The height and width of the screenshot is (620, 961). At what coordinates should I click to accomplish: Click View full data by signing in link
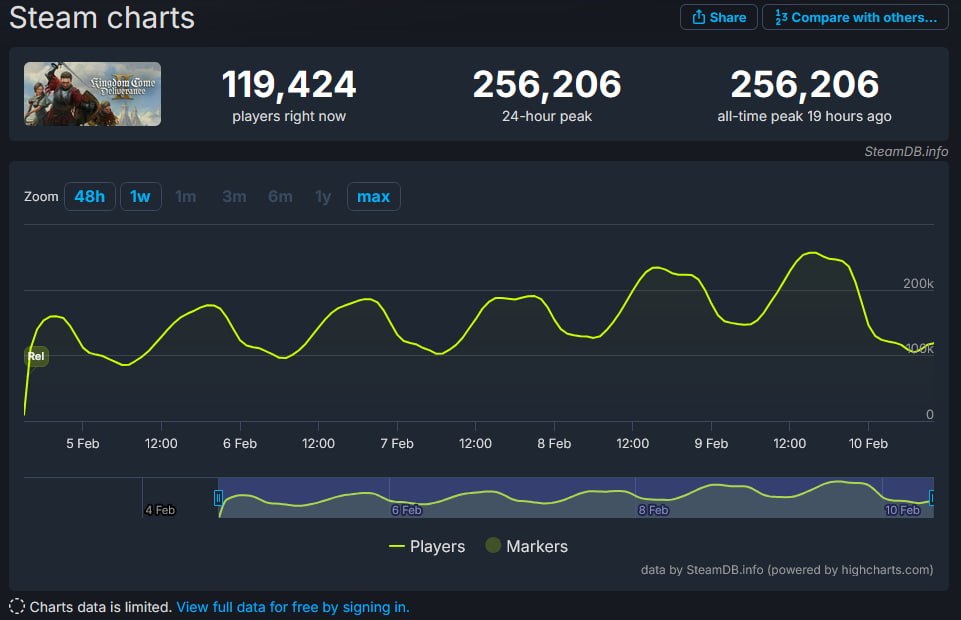(292, 607)
